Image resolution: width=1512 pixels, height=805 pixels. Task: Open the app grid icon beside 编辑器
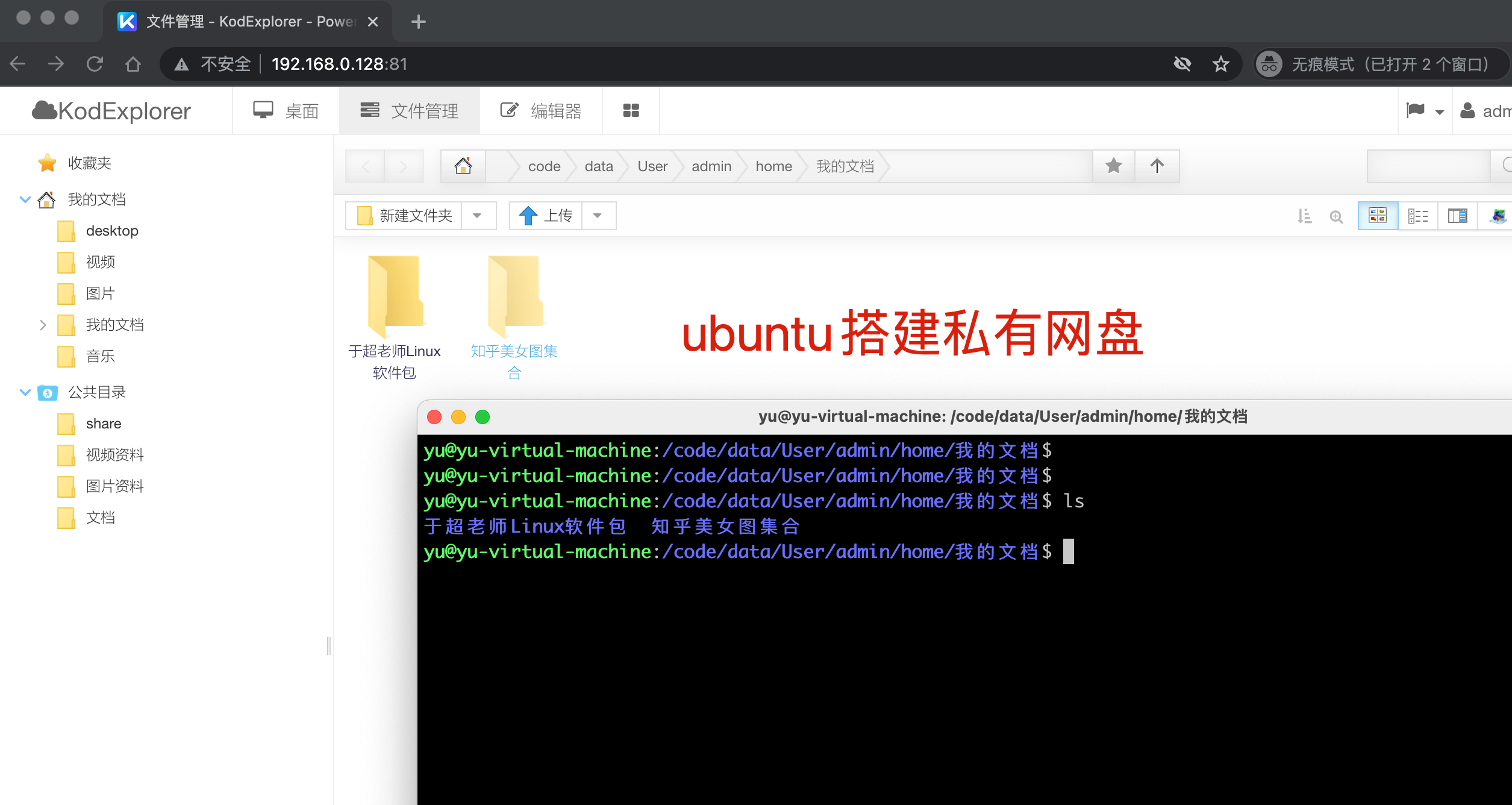click(x=630, y=110)
